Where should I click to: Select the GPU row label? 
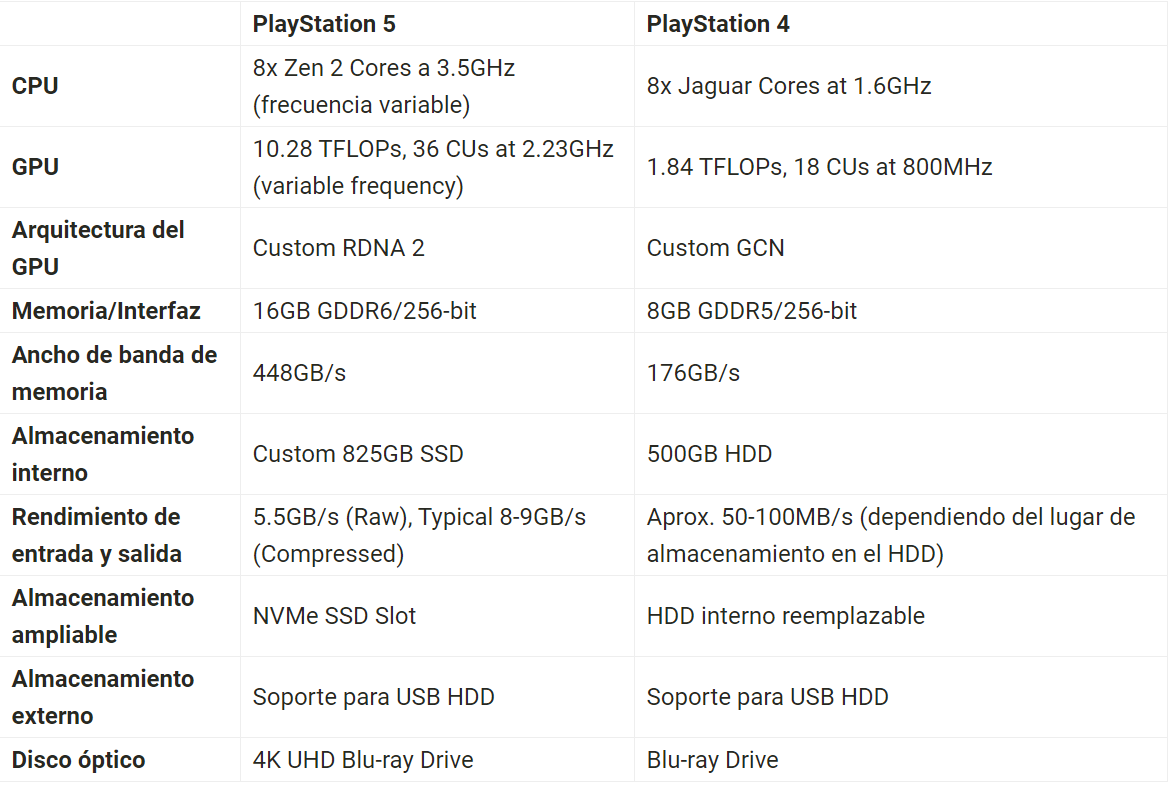tap(35, 167)
